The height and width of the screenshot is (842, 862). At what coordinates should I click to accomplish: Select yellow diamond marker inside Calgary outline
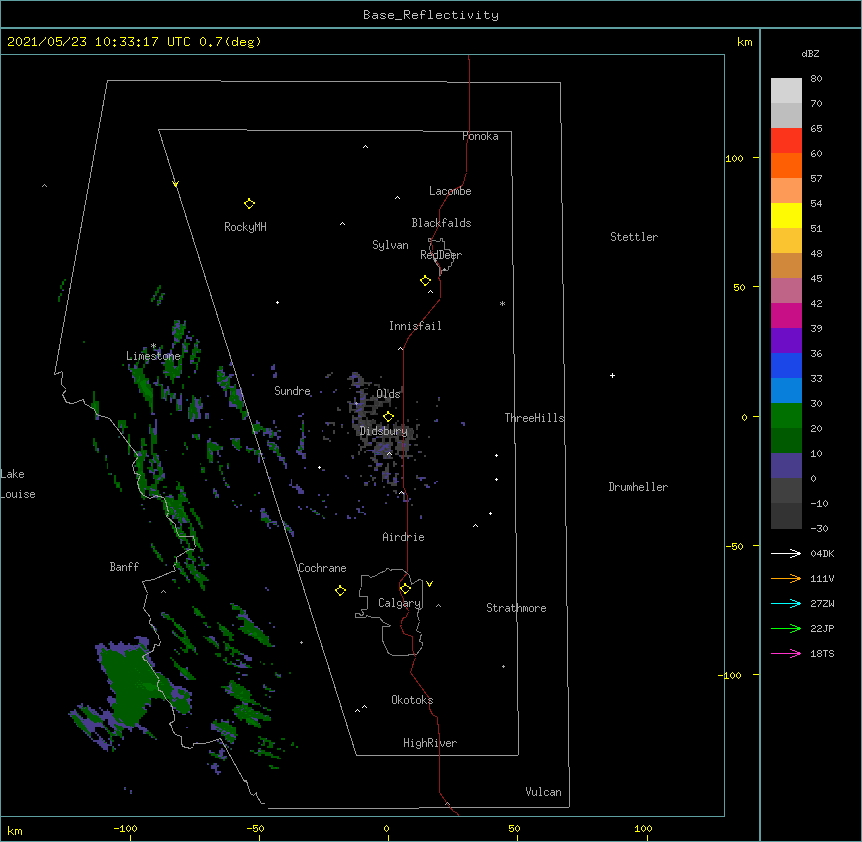coord(405,589)
